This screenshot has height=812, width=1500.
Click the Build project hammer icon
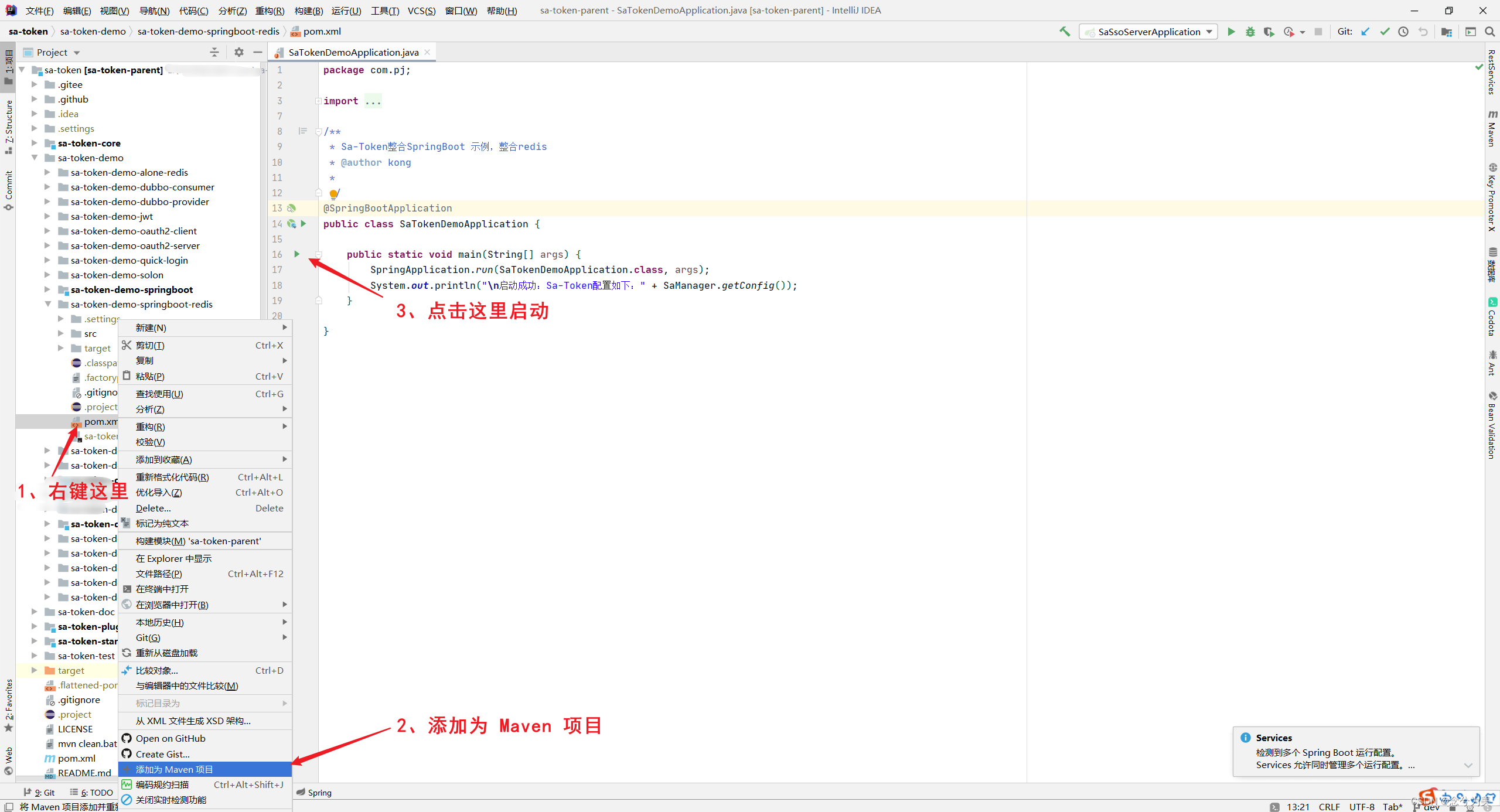pos(1065,32)
